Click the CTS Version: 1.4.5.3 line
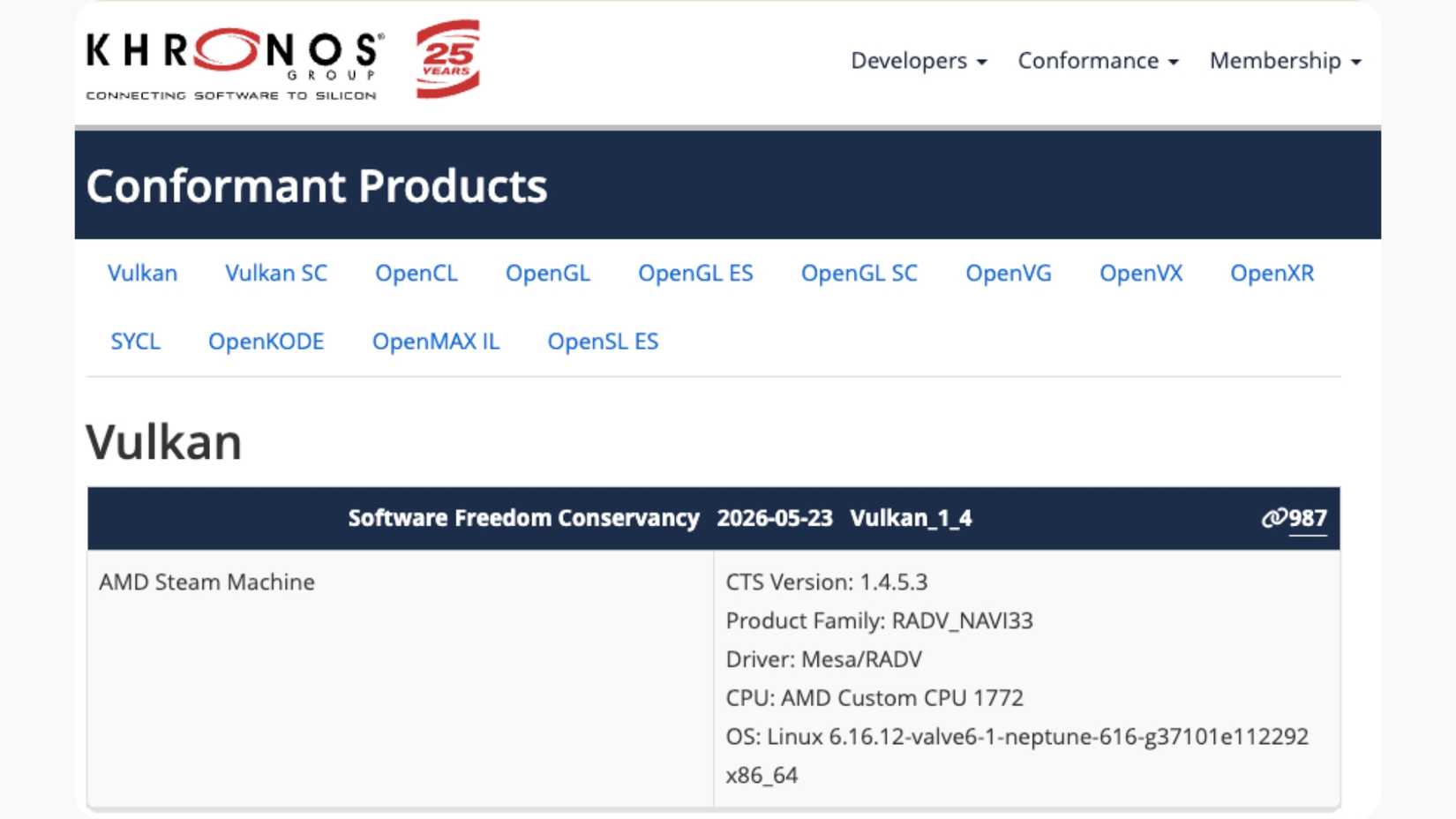 tap(827, 582)
